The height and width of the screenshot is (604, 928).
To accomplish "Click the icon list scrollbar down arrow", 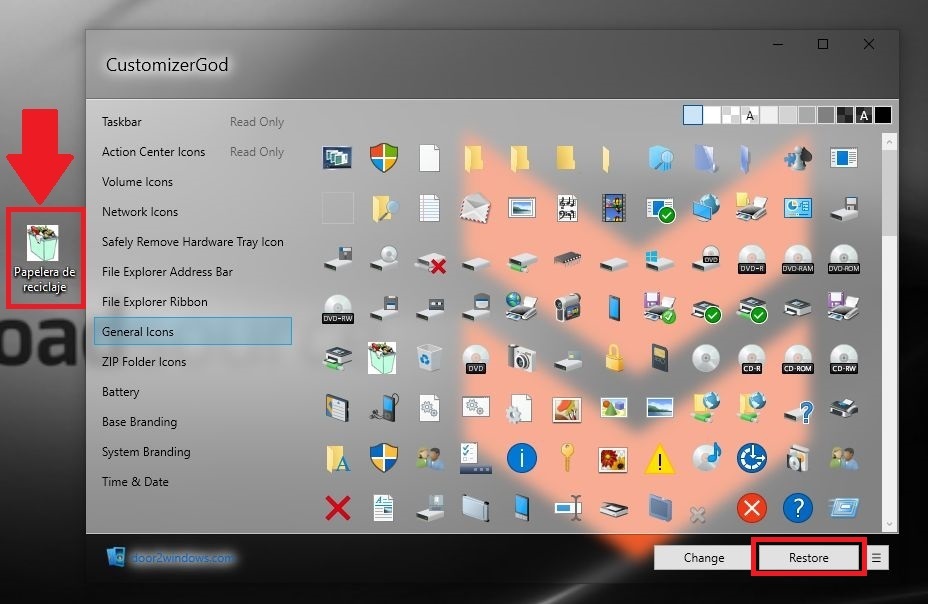I will (x=889, y=524).
